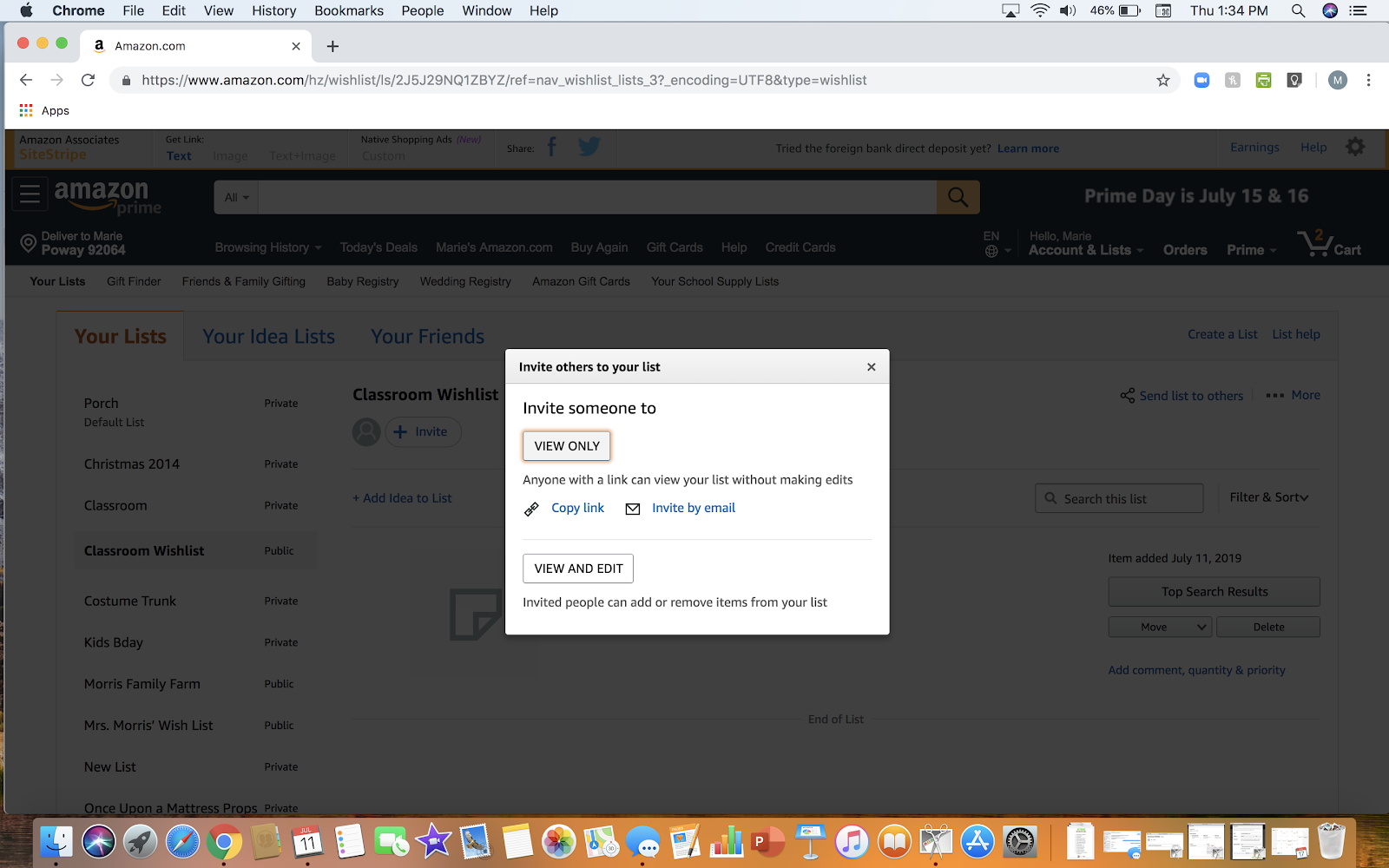The image size is (1389, 868).
Task: Click the Copy link option
Action: pyautogui.click(x=577, y=508)
